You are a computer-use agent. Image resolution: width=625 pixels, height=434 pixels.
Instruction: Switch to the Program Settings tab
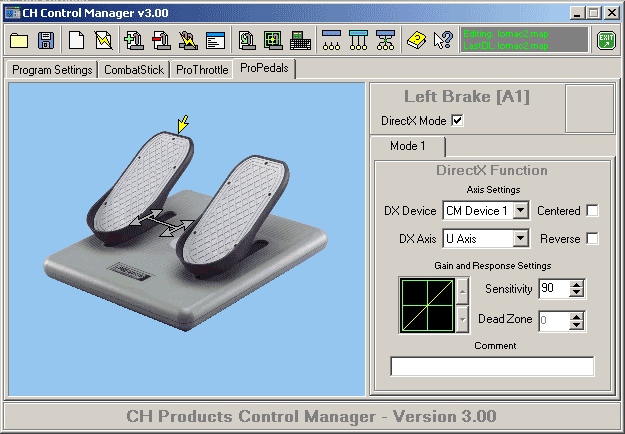pos(52,70)
